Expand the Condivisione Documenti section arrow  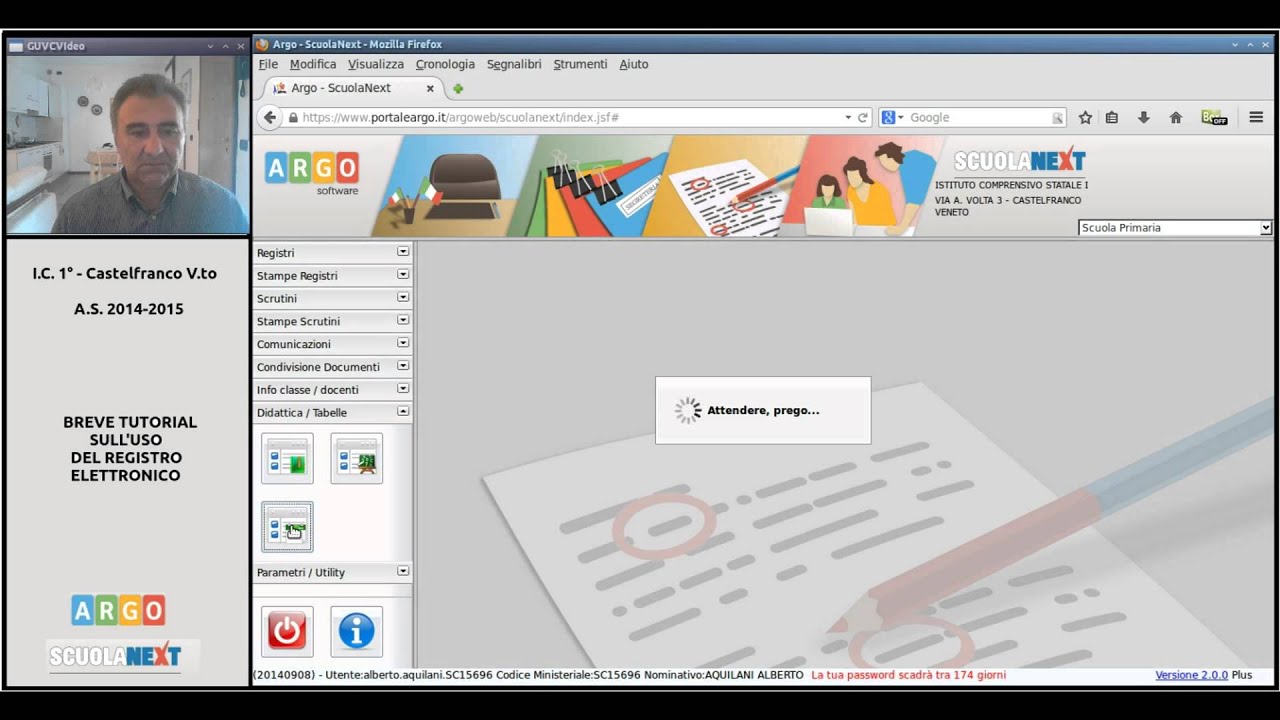[x=403, y=366]
